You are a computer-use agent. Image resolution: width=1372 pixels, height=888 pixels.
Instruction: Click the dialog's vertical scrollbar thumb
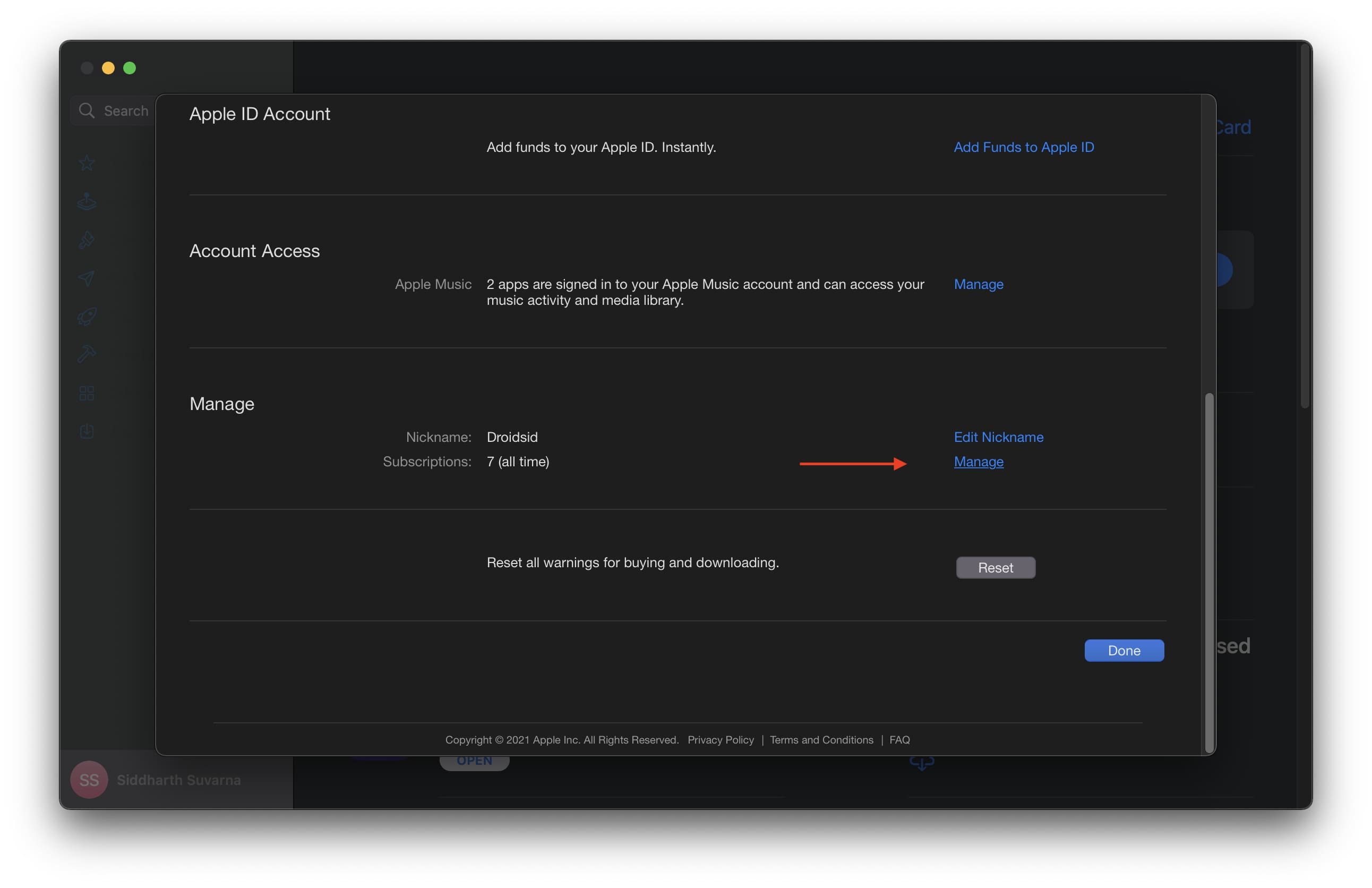1210,573
